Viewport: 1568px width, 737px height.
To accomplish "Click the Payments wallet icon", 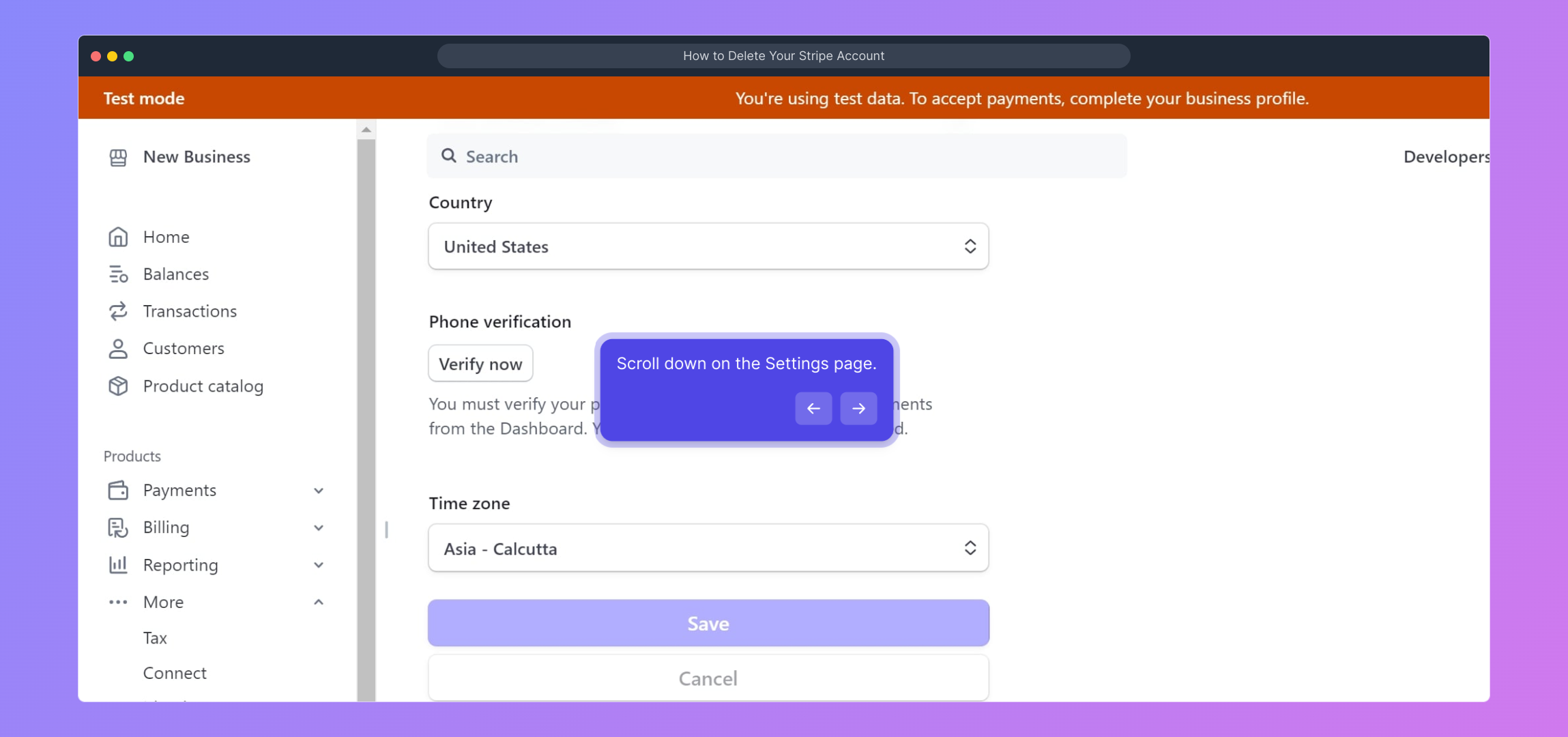I will tap(118, 490).
